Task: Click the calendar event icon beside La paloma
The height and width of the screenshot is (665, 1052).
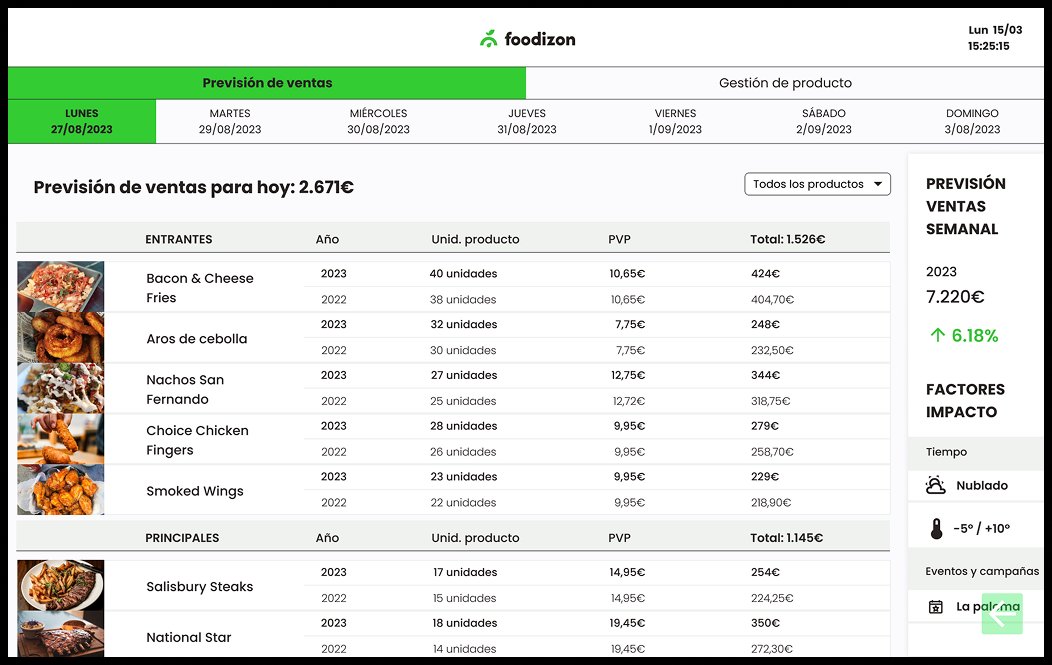Action: pyautogui.click(x=935, y=607)
